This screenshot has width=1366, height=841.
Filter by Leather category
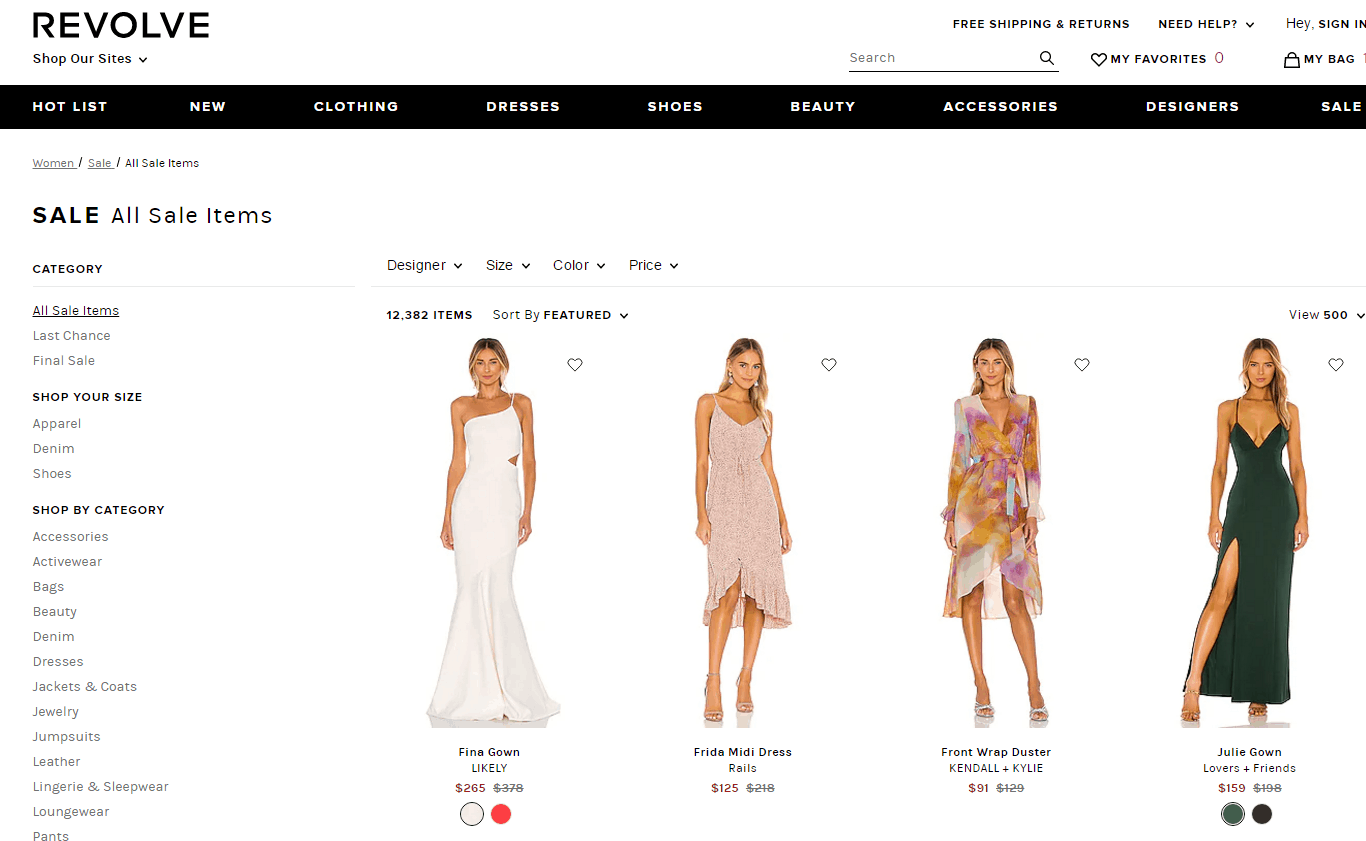57,762
